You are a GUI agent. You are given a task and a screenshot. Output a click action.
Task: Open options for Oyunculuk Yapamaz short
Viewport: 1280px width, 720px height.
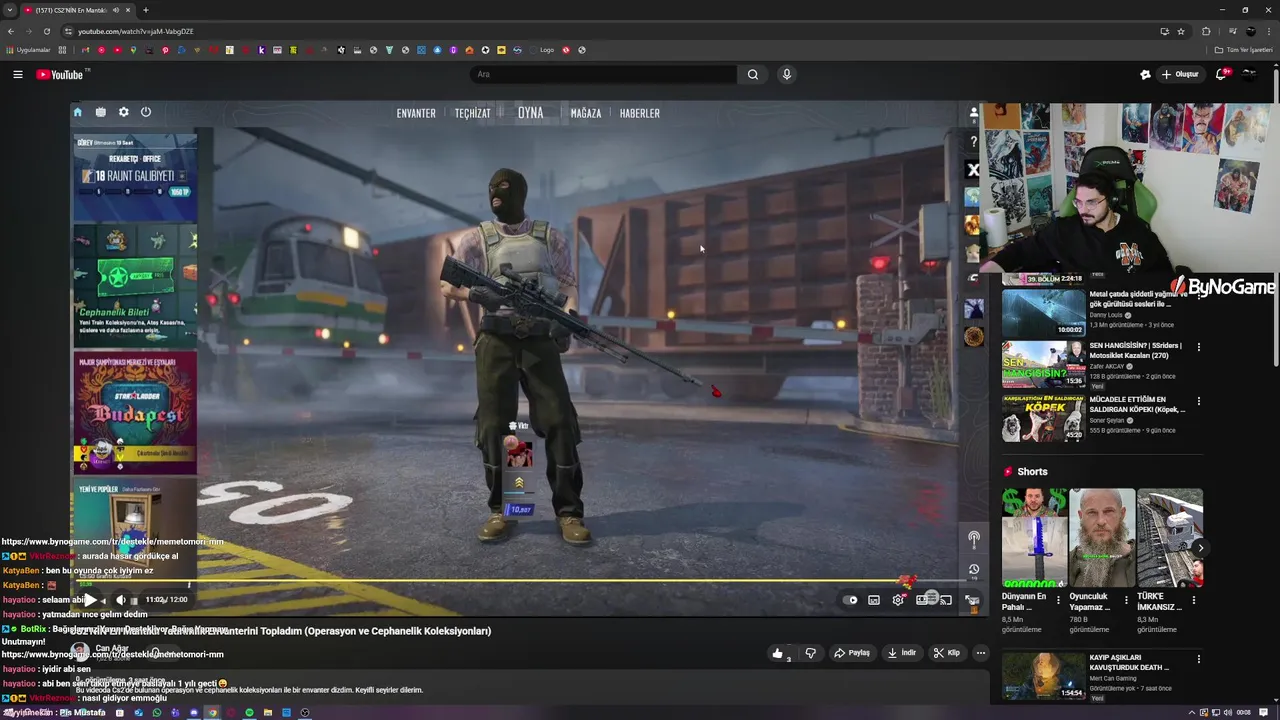[1127, 600]
